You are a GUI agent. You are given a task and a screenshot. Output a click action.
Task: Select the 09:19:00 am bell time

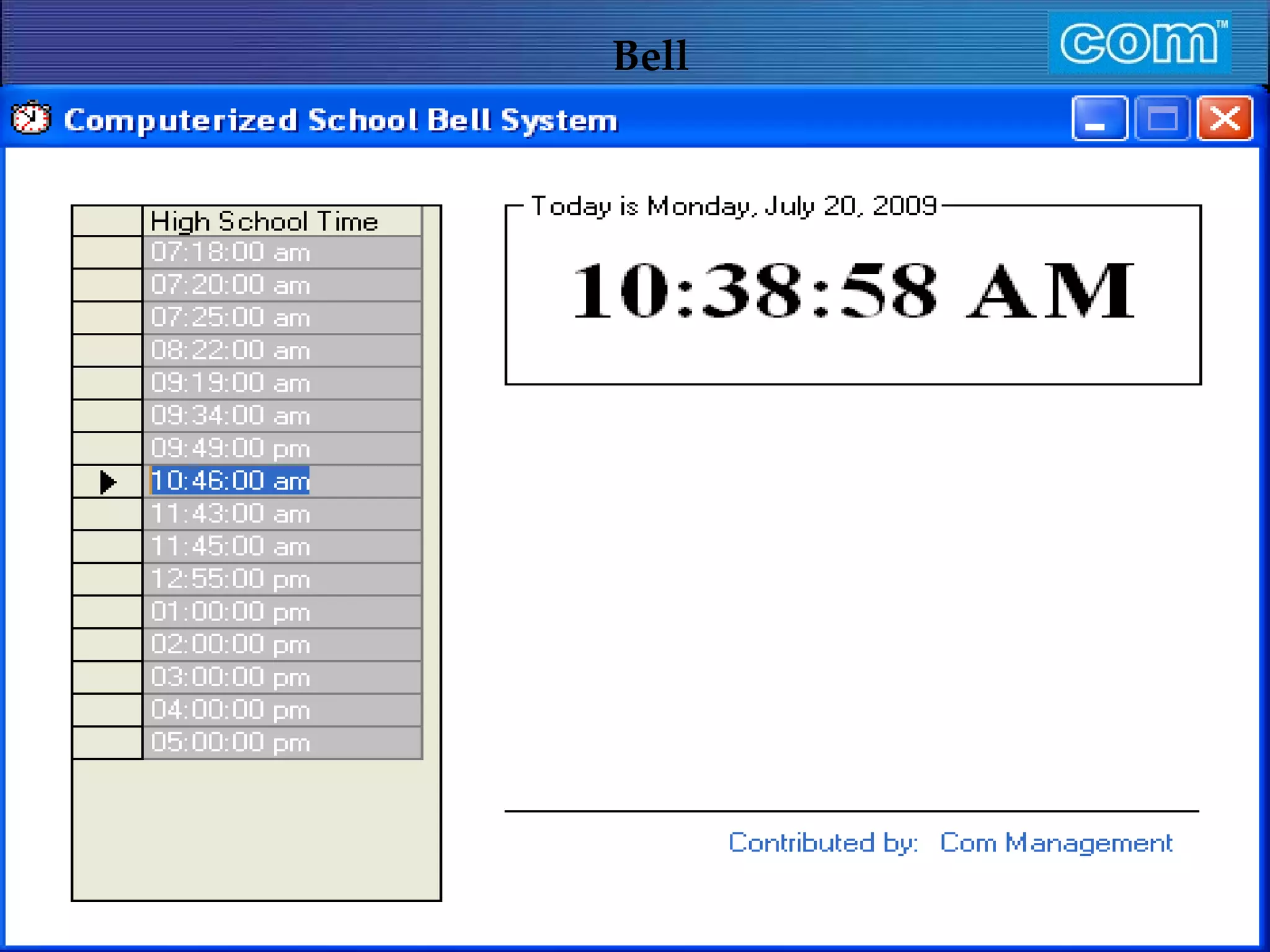(282, 383)
